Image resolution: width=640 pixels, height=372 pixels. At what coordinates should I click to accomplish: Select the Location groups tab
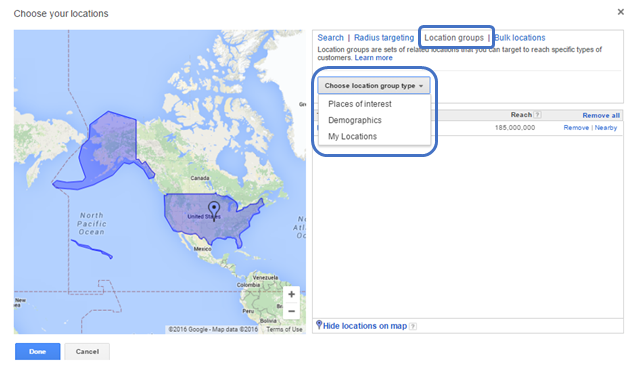click(454, 38)
